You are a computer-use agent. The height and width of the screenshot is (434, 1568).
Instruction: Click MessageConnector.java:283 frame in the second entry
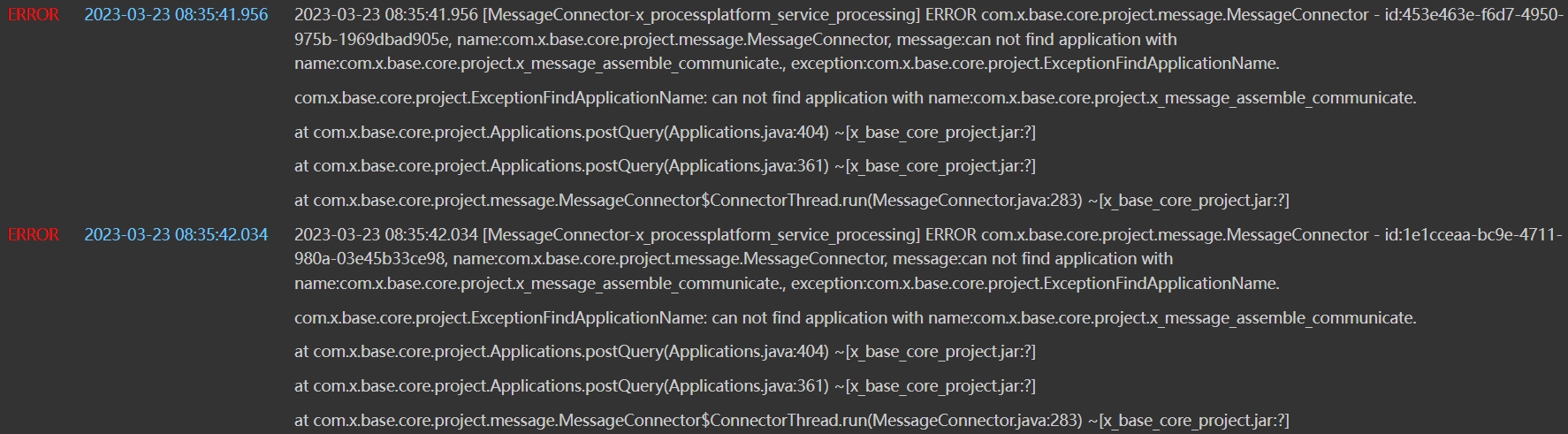791,421
